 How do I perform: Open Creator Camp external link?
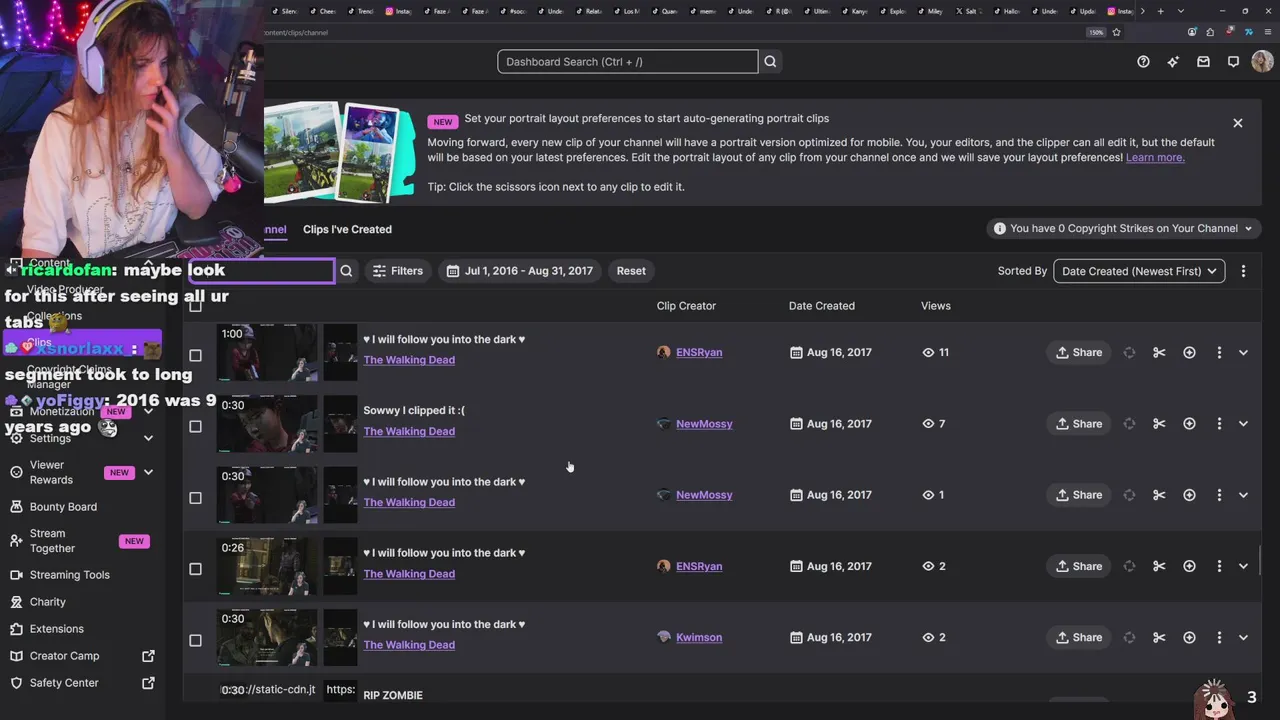[82, 656]
